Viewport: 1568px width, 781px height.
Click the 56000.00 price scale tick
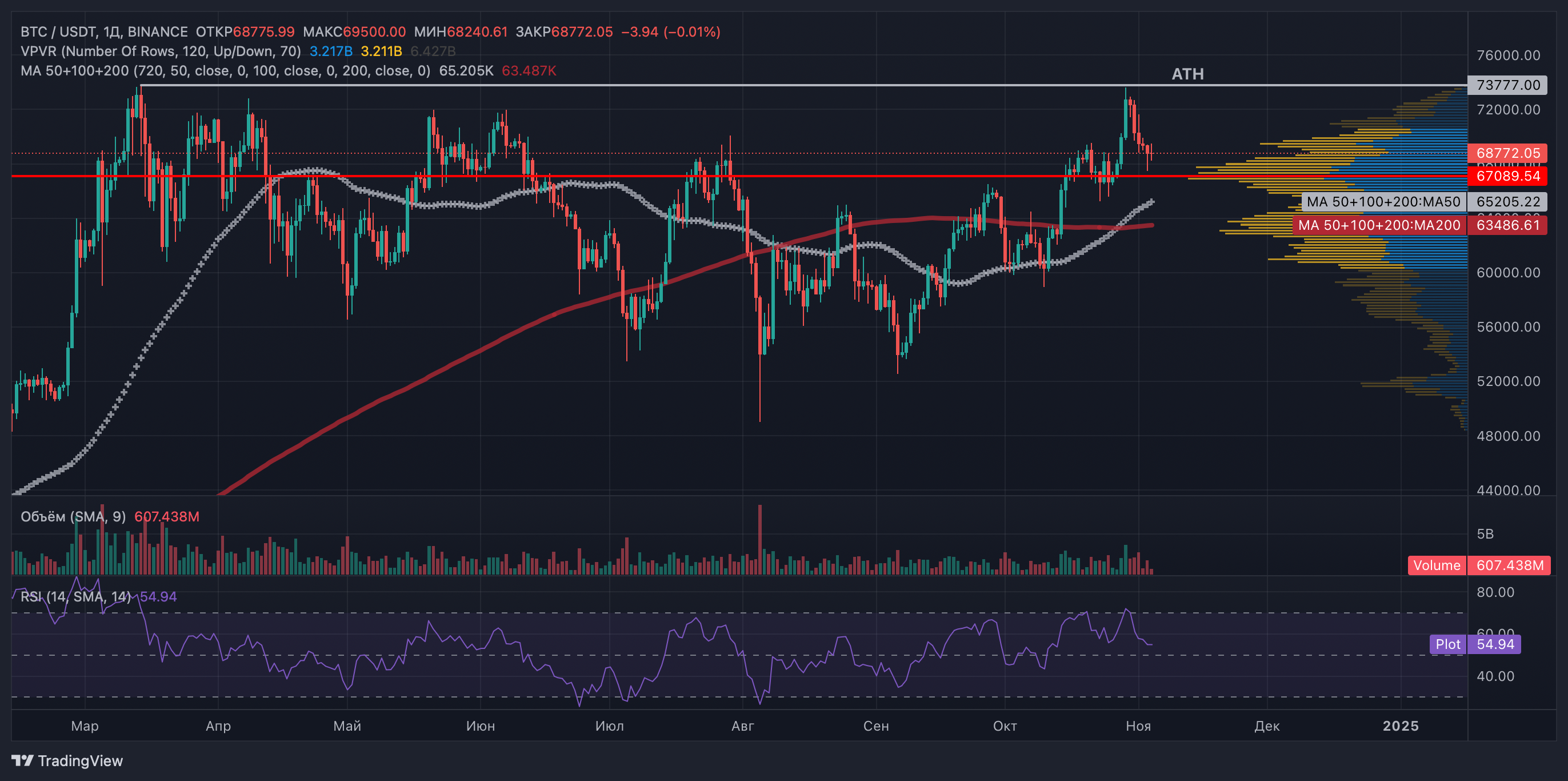click(x=1509, y=326)
